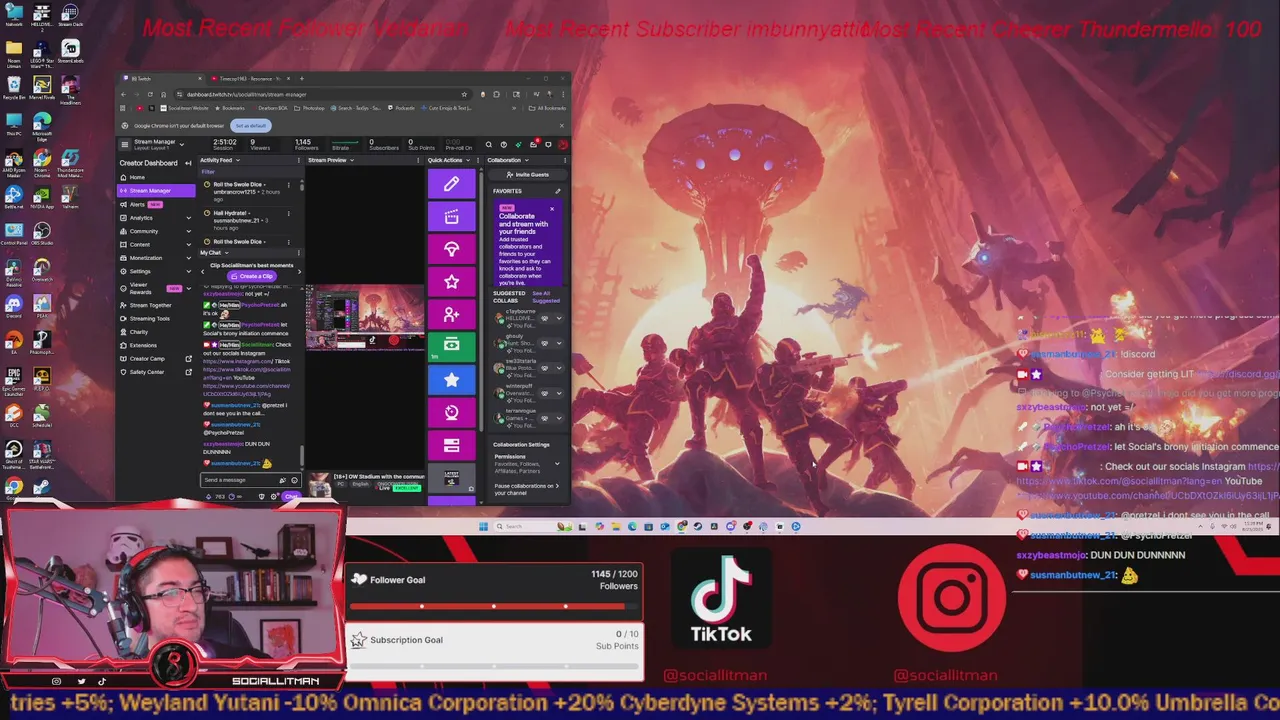Click the See All Suggested link
Screen dimensions: 1280x720
[x=546, y=297]
